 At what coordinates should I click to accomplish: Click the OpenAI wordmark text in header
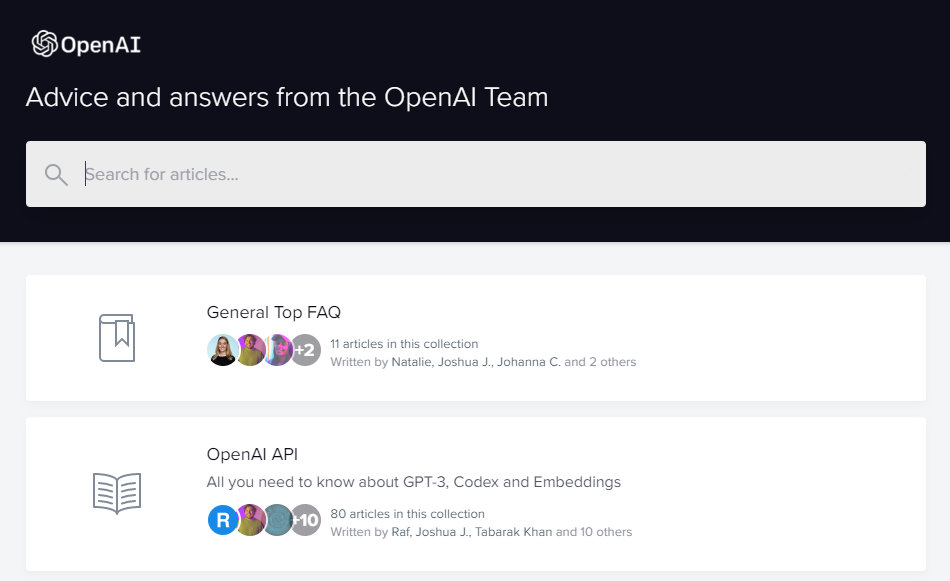100,45
